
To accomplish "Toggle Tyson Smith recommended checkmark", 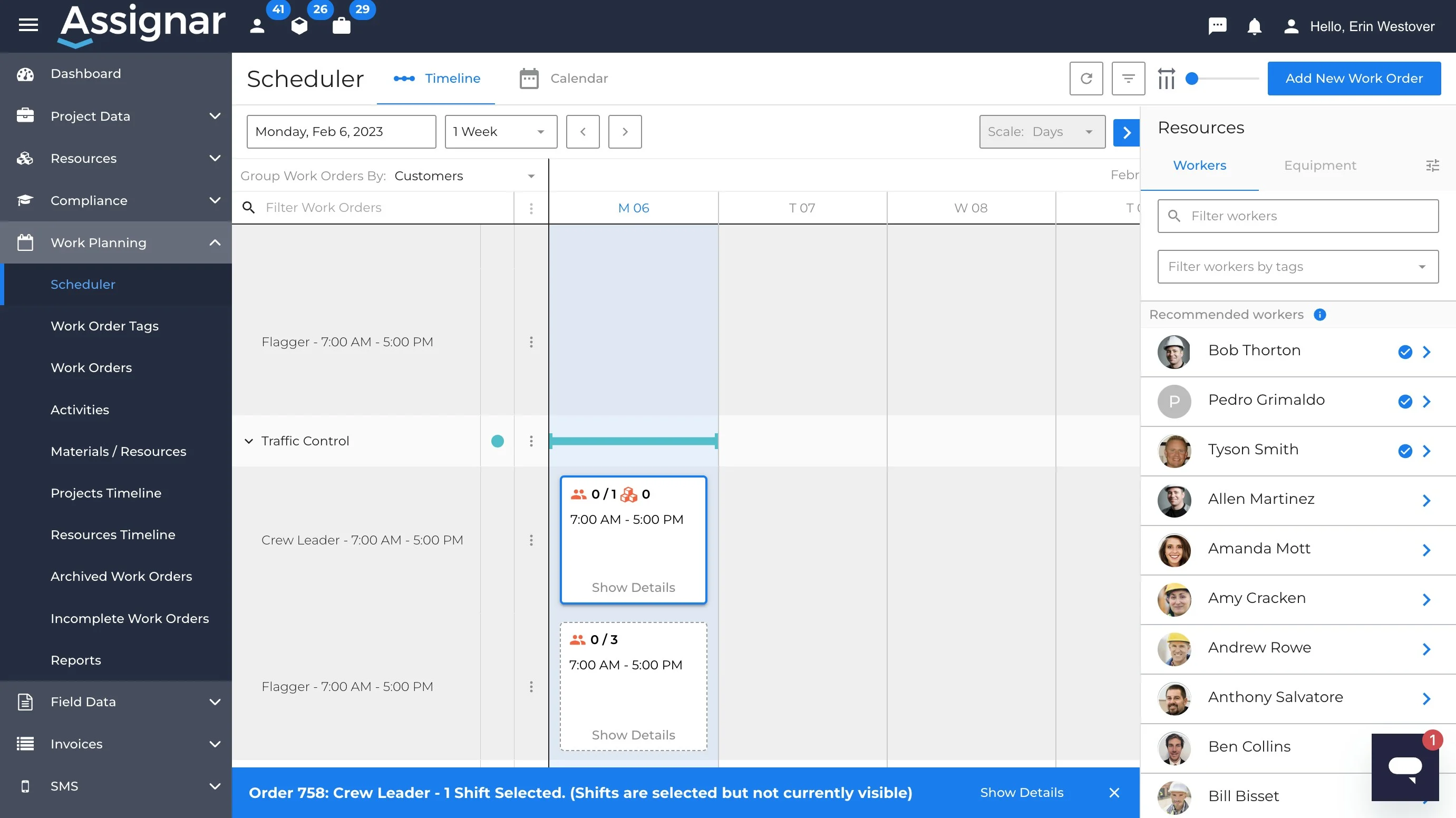I will [x=1404, y=451].
